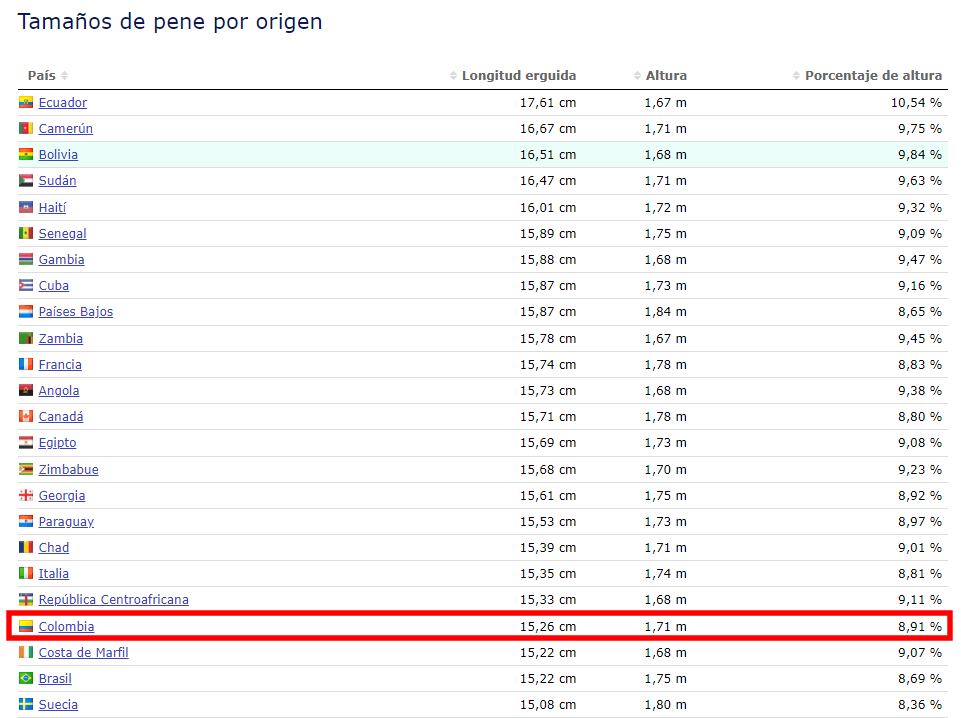Click the Canadá flag icon
This screenshot has width=961, height=718.
point(26,417)
